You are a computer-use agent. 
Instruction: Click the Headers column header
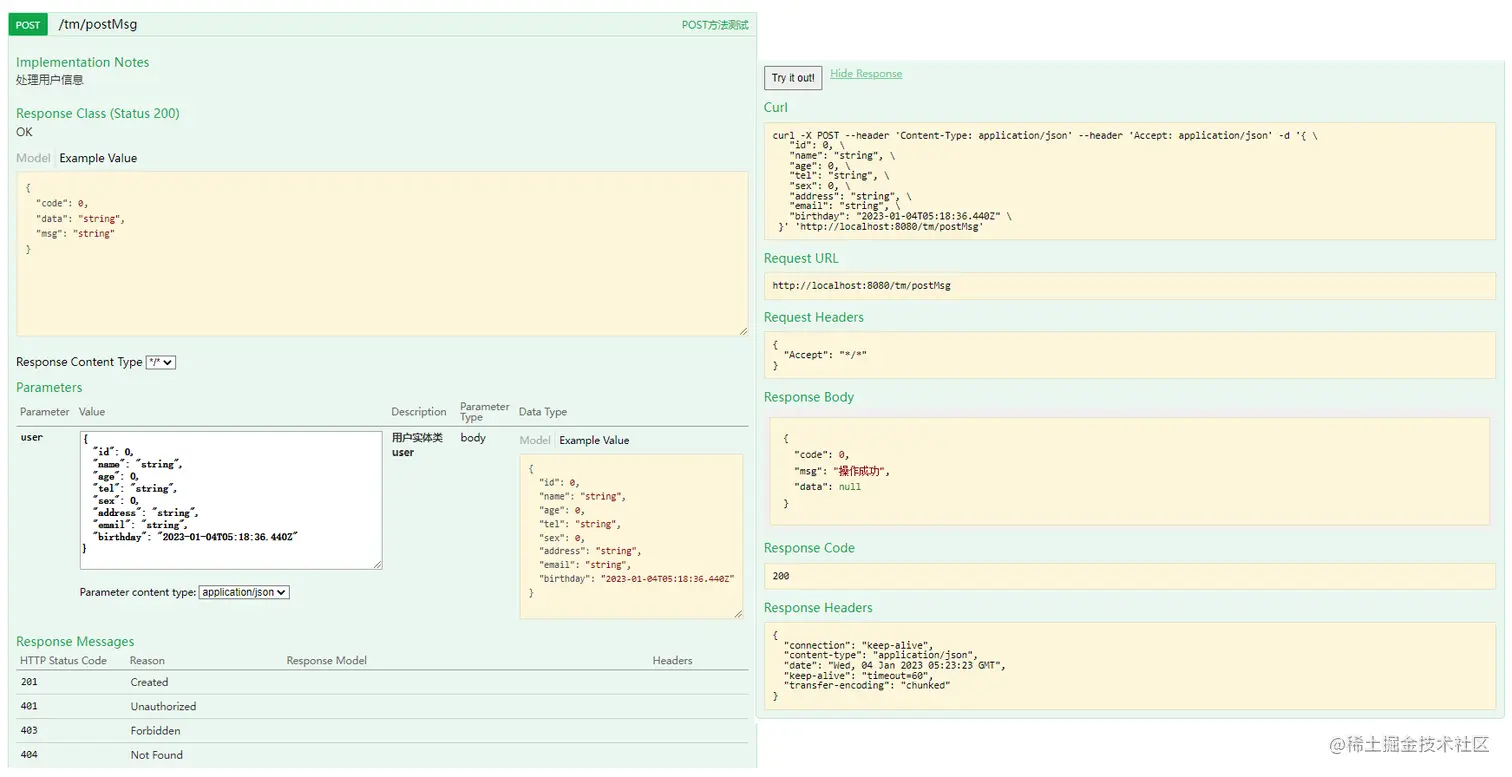[x=673, y=661]
